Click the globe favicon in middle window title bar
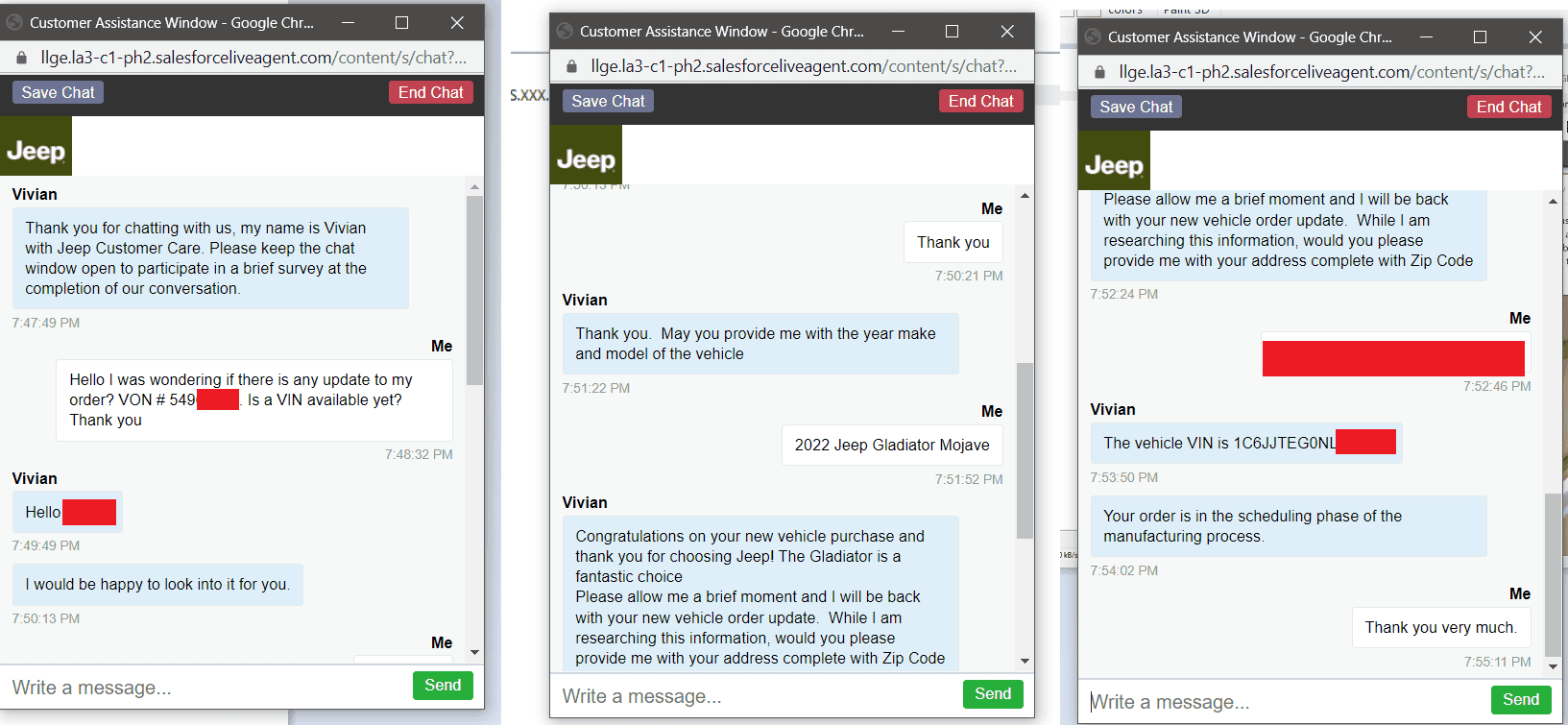The image size is (1568, 725). (565, 31)
